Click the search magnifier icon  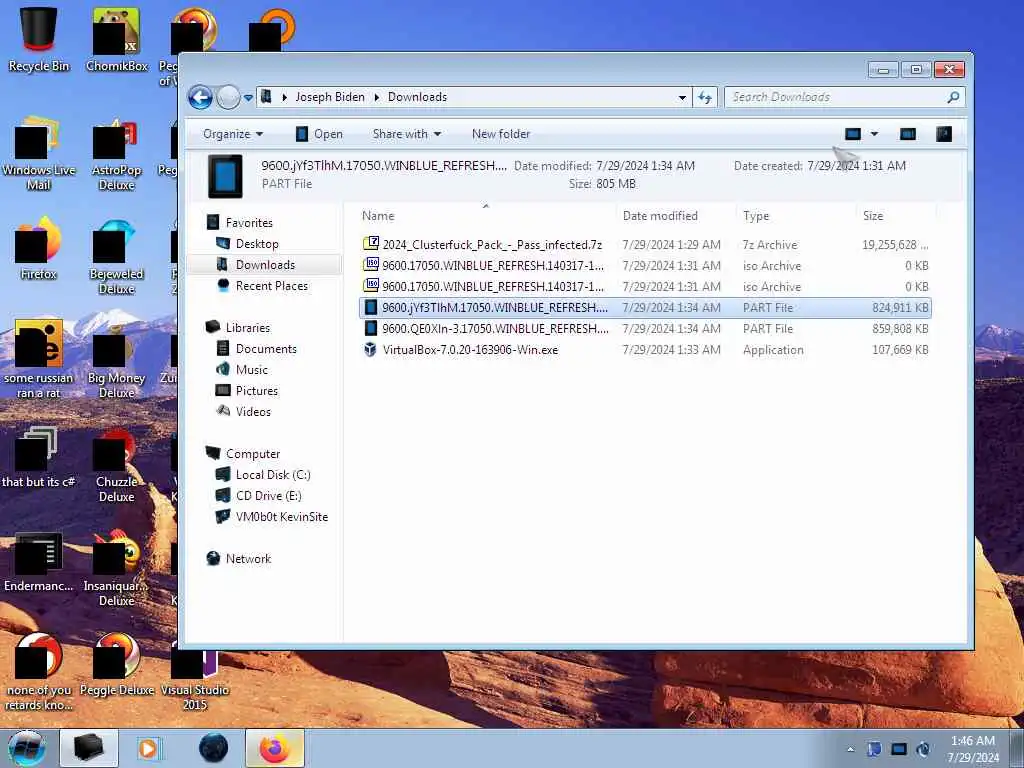click(x=953, y=97)
